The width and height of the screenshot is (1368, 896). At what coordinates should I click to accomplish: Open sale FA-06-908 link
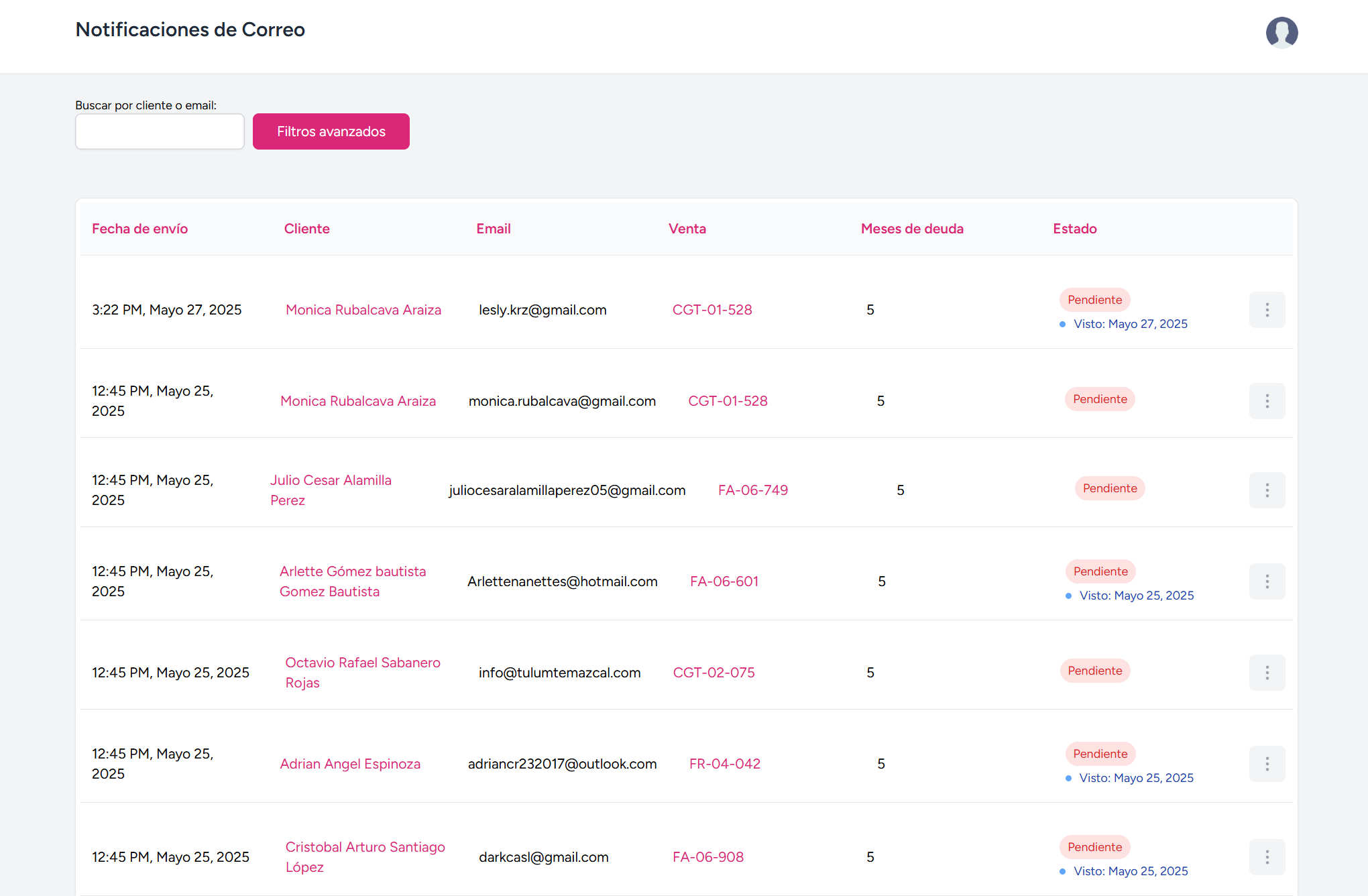tap(707, 857)
